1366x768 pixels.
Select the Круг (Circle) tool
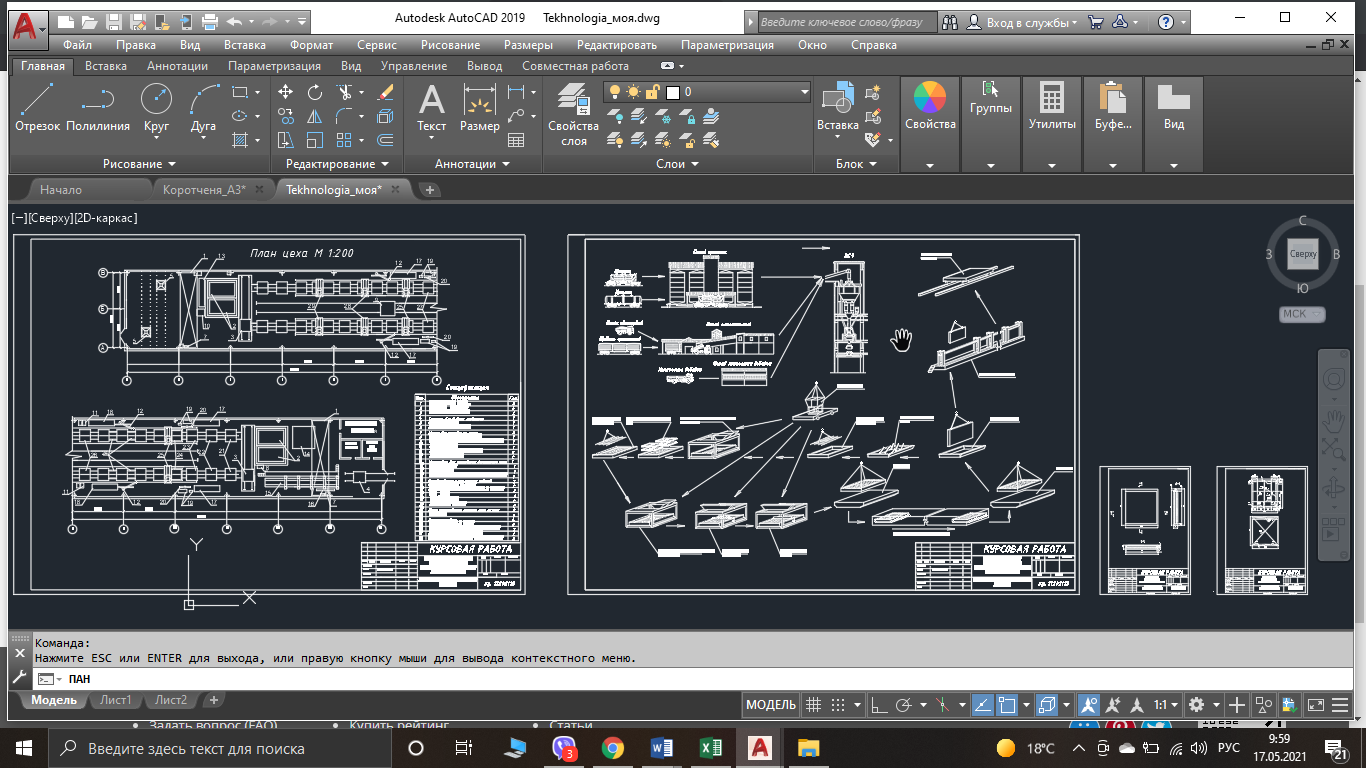[x=156, y=107]
